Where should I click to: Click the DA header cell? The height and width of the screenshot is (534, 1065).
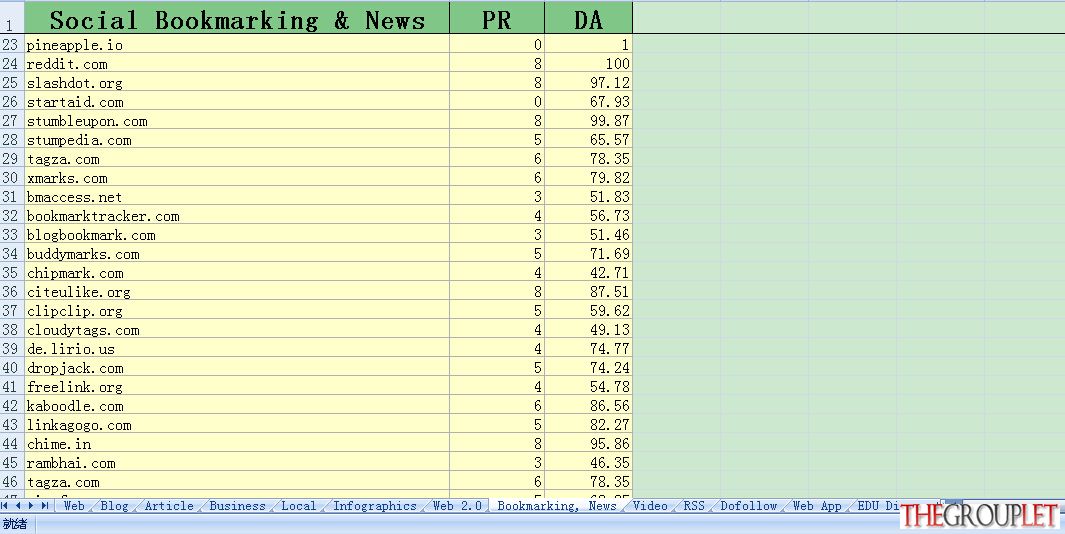coord(588,18)
